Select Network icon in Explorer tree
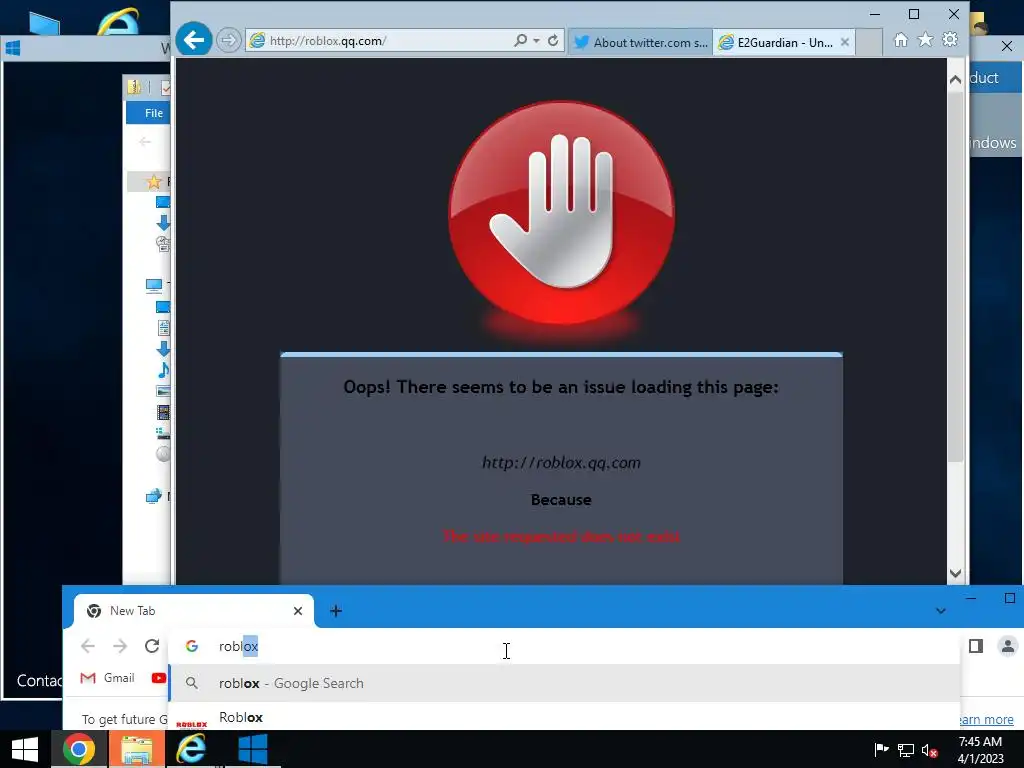The height and width of the screenshot is (768, 1024). [x=153, y=496]
